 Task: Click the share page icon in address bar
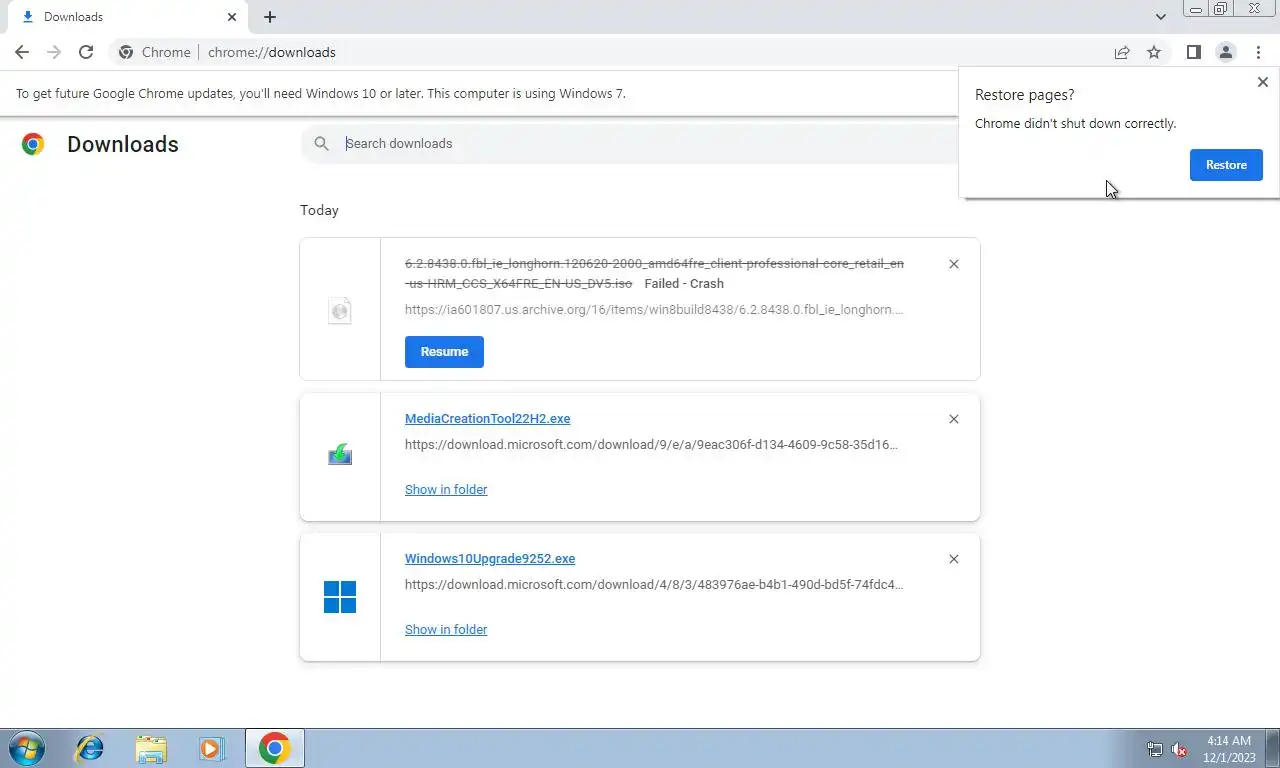tap(1122, 52)
